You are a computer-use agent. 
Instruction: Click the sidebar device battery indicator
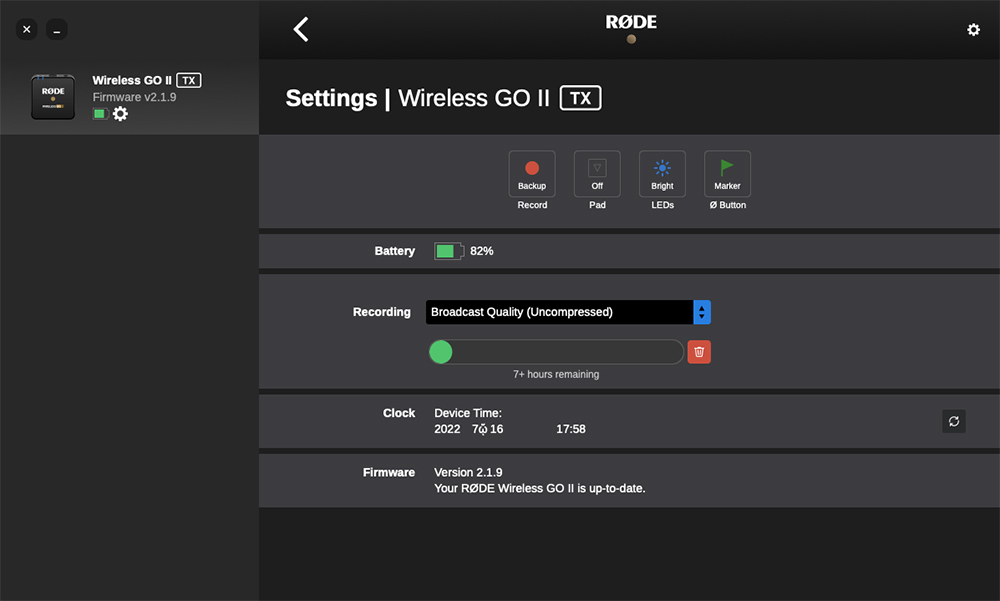100,114
